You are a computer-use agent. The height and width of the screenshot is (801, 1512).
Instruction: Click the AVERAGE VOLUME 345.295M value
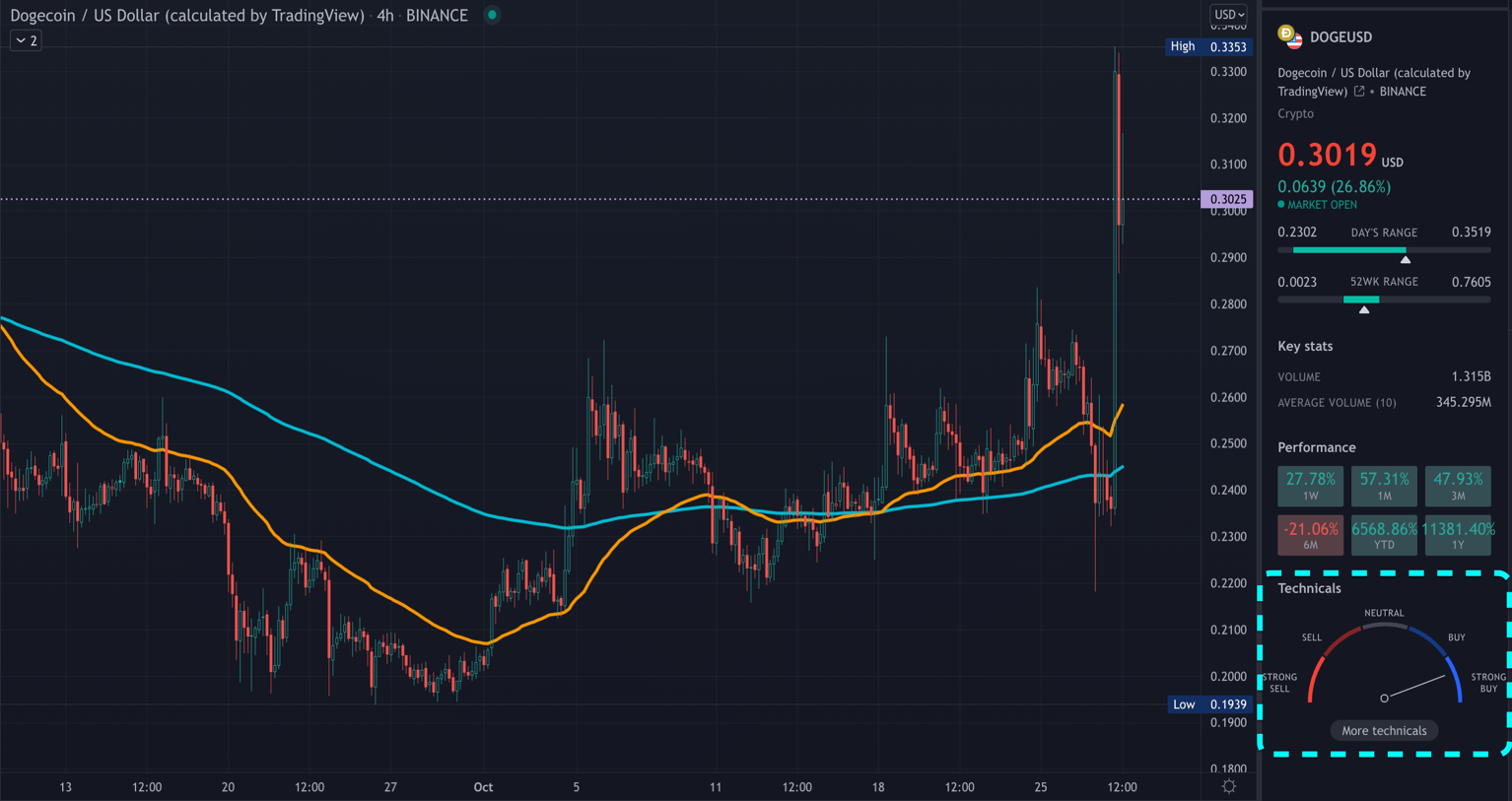point(1464,402)
